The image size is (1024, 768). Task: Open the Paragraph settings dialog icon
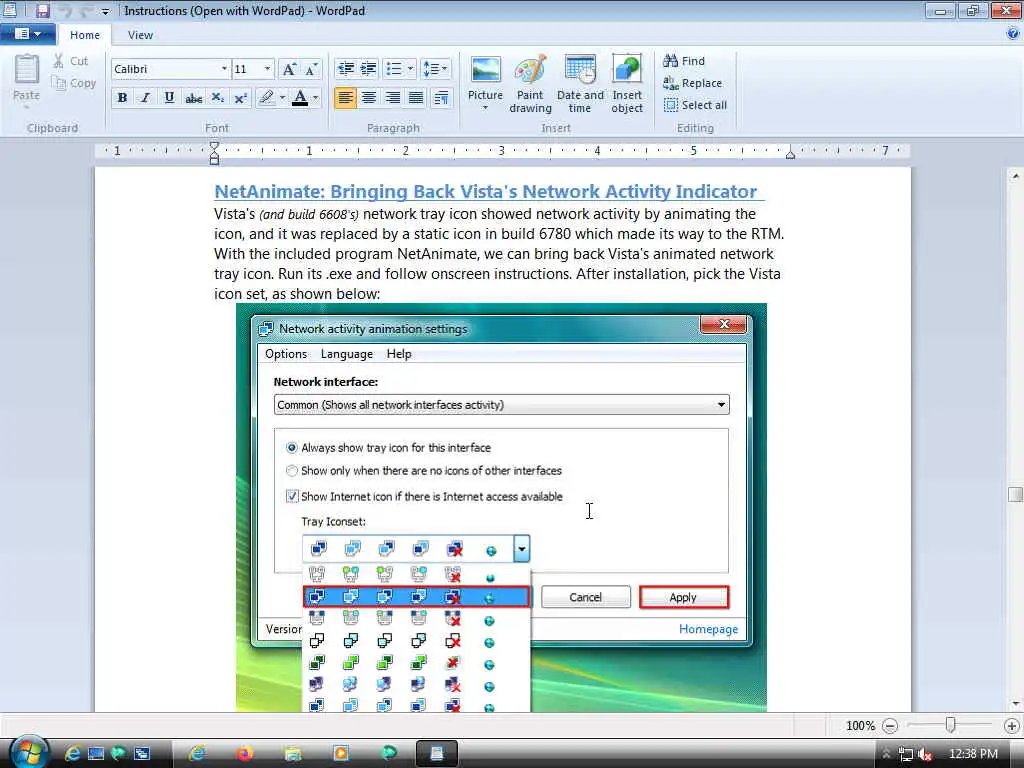441,98
